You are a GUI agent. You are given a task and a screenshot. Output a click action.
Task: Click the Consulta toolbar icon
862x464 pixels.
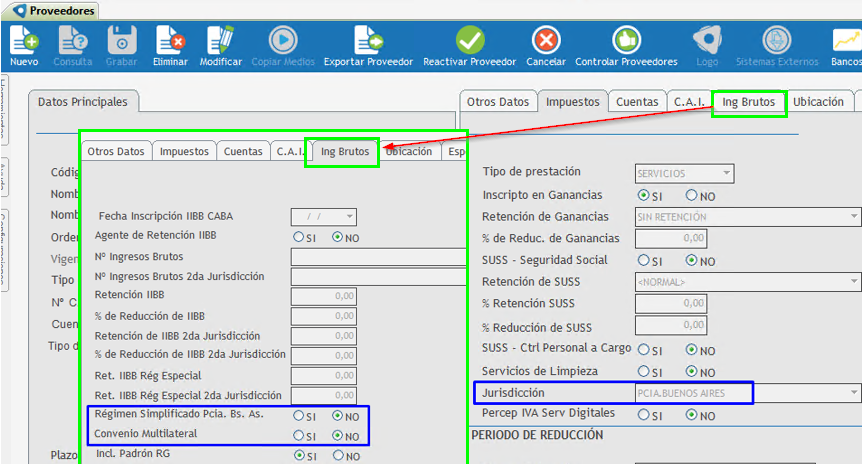click(x=73, y=41)
